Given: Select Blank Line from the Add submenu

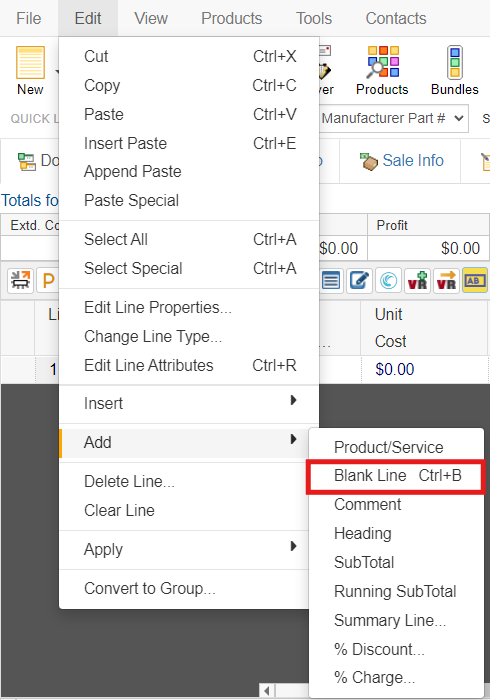Looking at the screenshot, I should tap(395, 476).
